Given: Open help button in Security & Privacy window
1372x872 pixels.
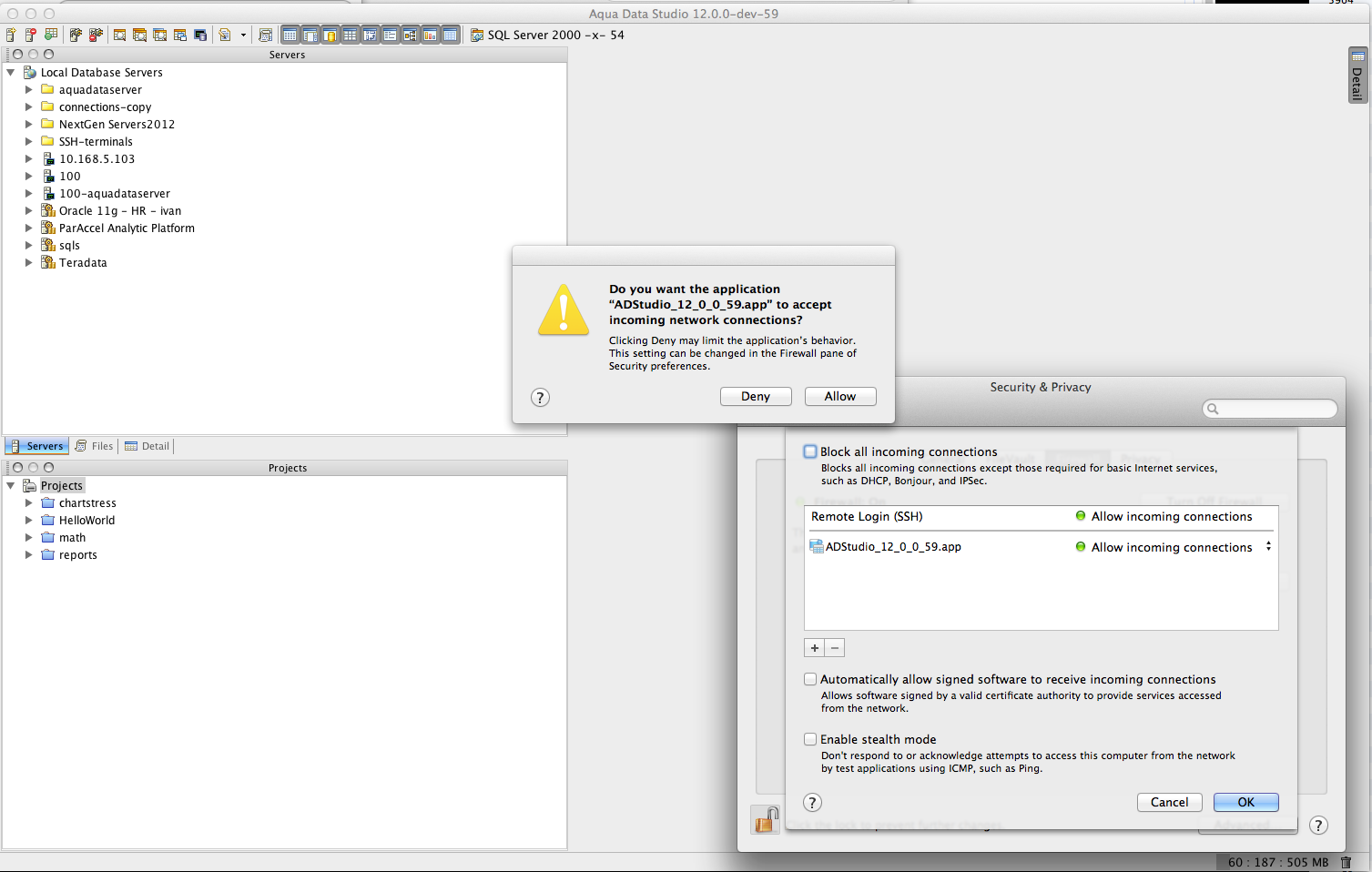Looking at the screenshot, I should [1318, 826].
